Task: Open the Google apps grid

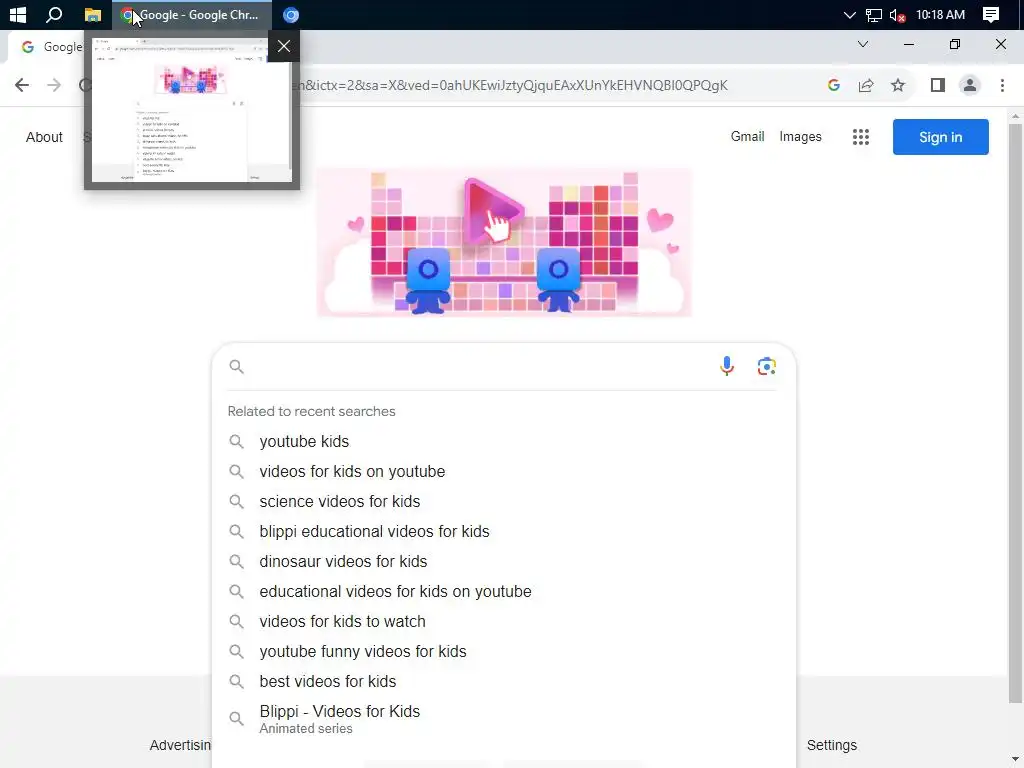Action: [x=861, y=137]
